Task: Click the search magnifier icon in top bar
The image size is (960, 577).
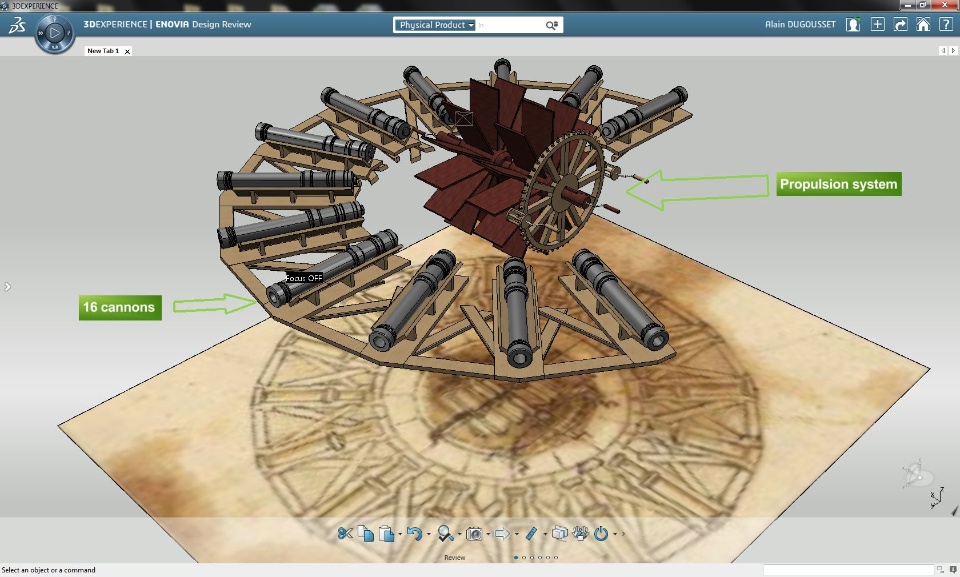Action: click(552, 25)
